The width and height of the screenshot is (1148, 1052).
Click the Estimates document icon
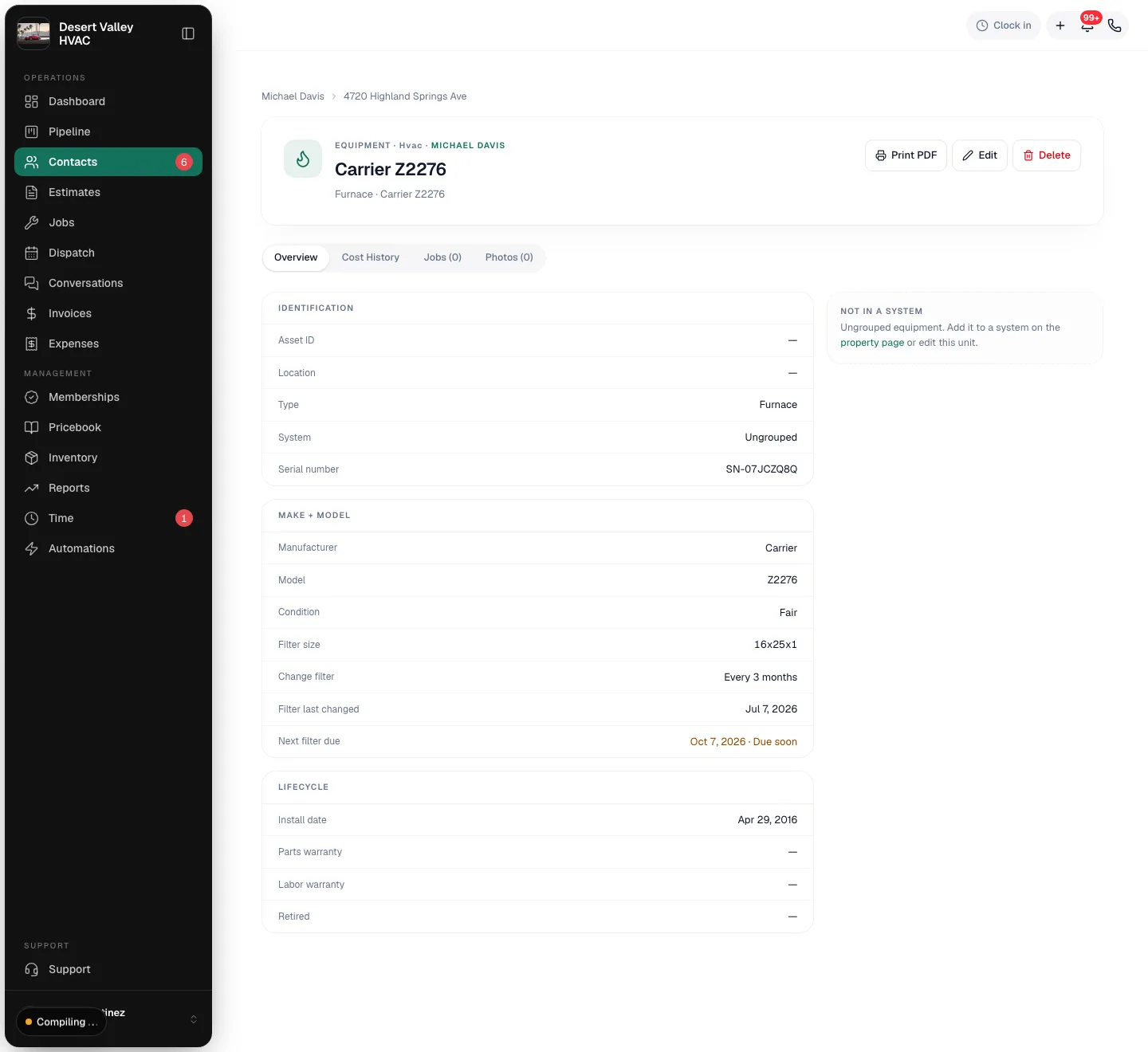tap(32, 192)
